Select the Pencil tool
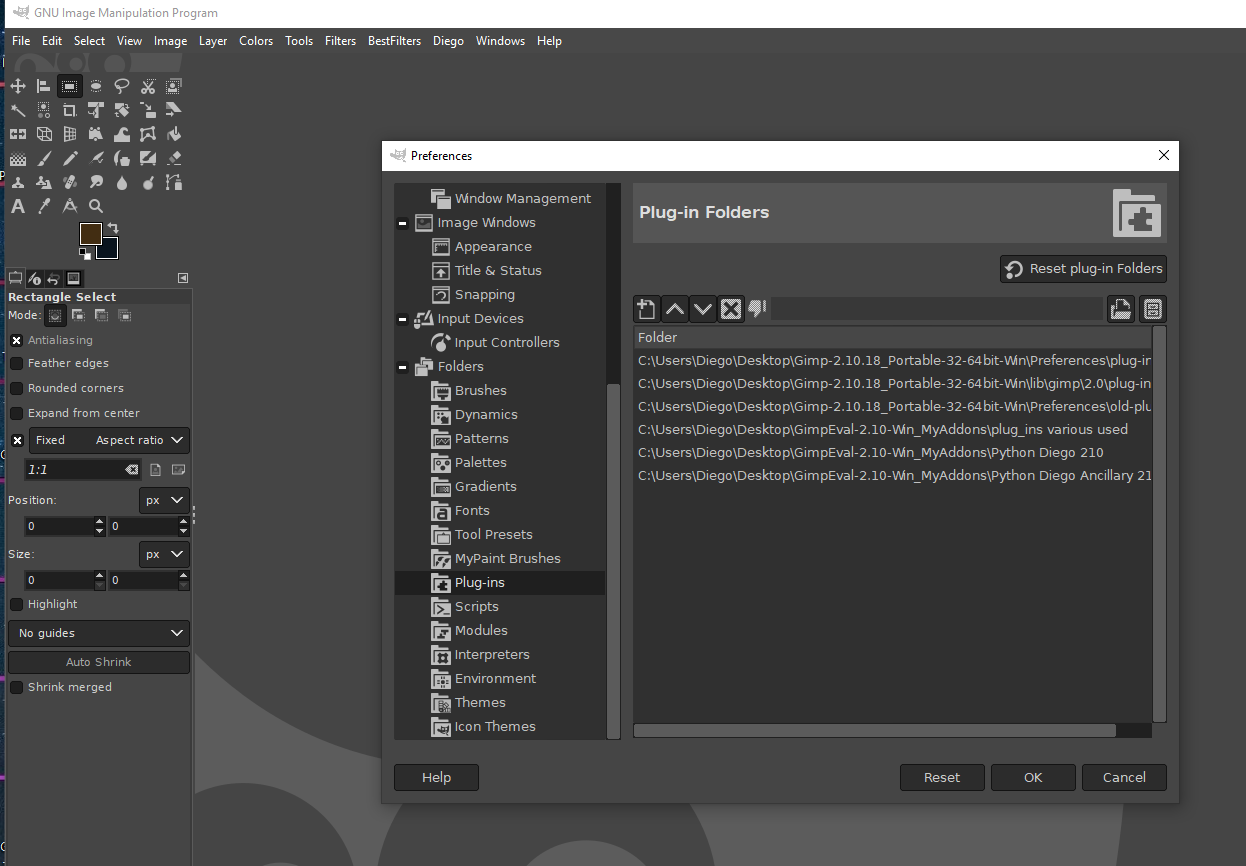The width and height of the screenshot is (1246, 866). pos(70,158)
